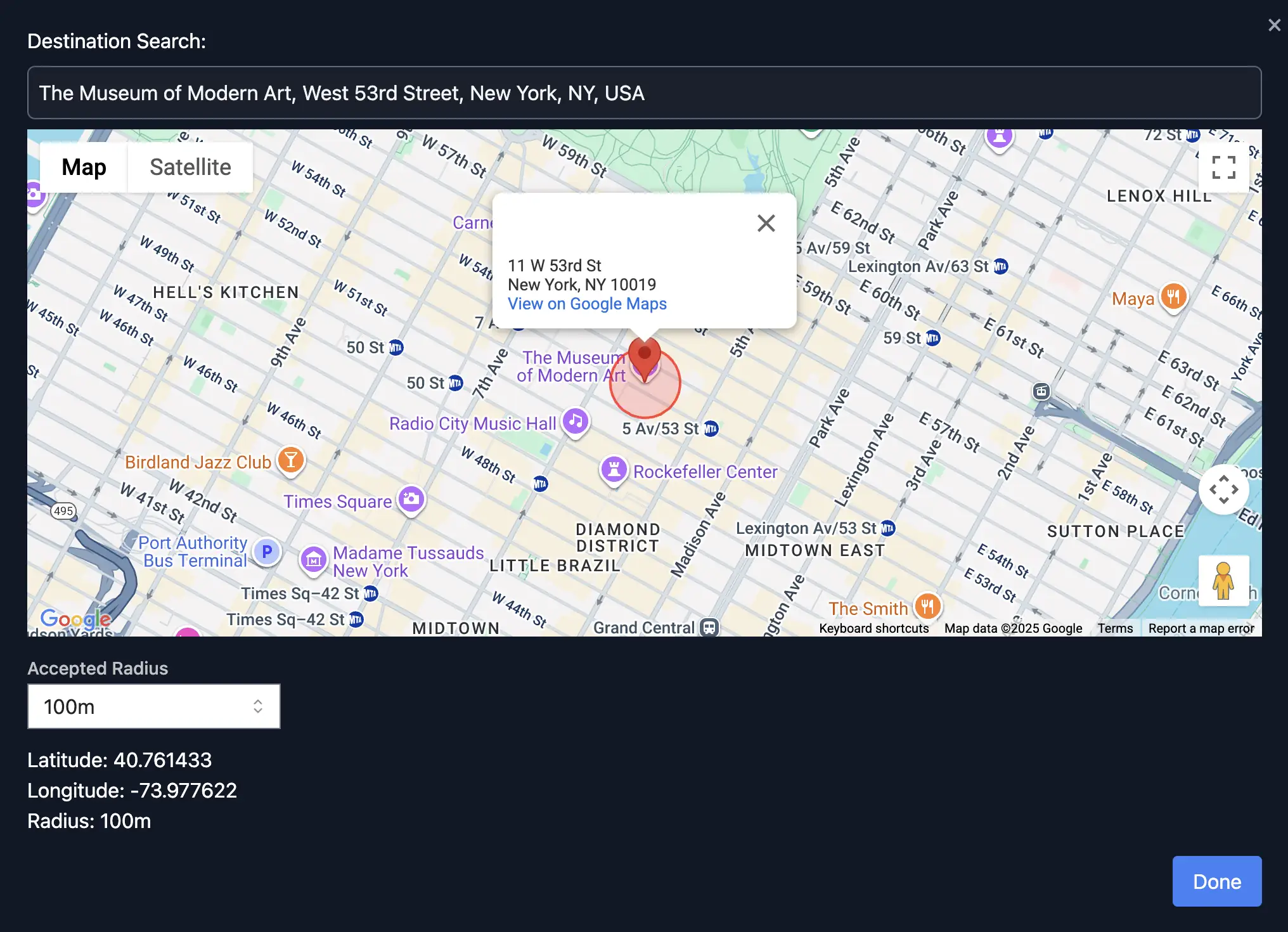Click Port Authority parking icon

(267, 552)
